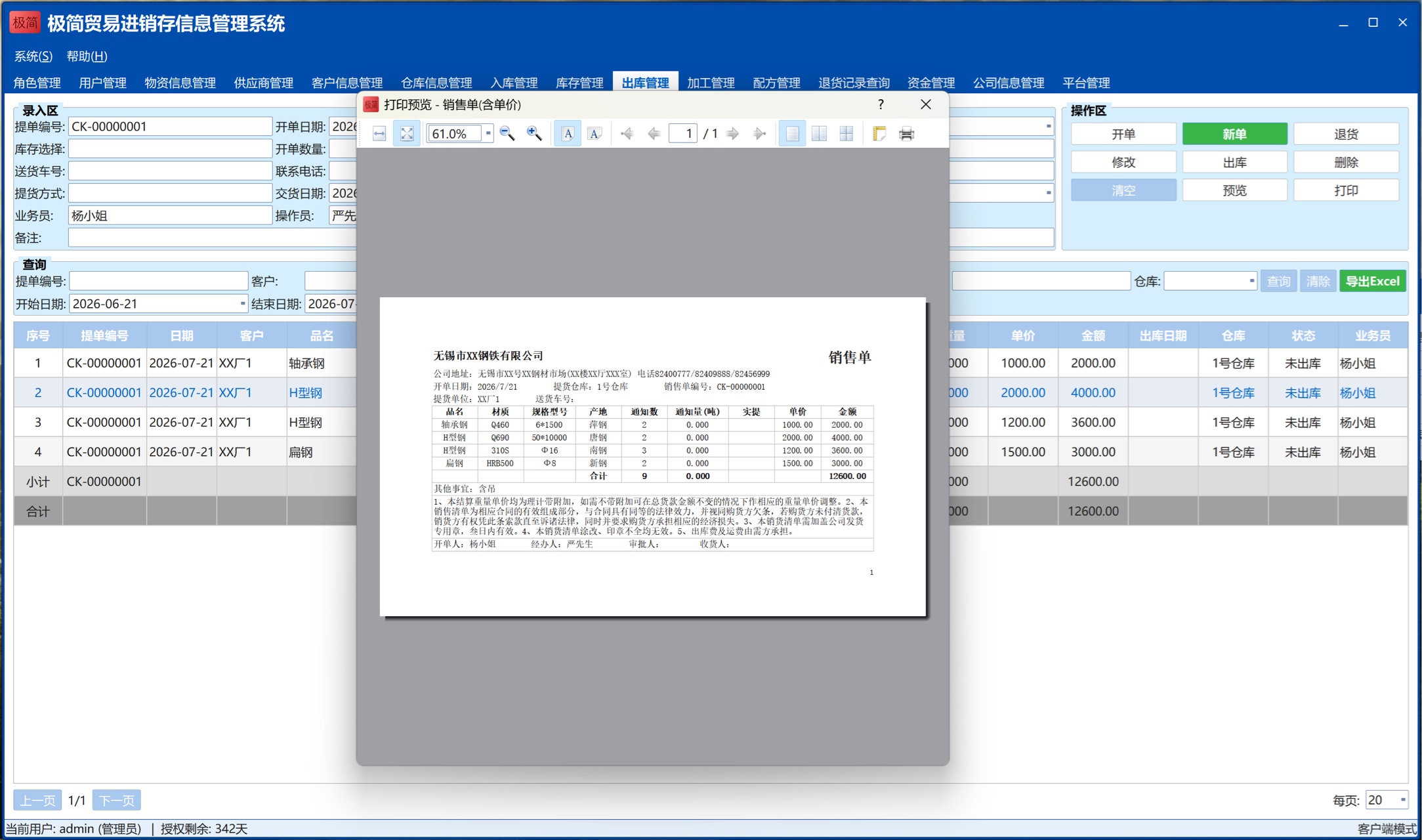Screen dimensions: 1422x840
Task: Click the 导出Excel button
Action: 1373,281
